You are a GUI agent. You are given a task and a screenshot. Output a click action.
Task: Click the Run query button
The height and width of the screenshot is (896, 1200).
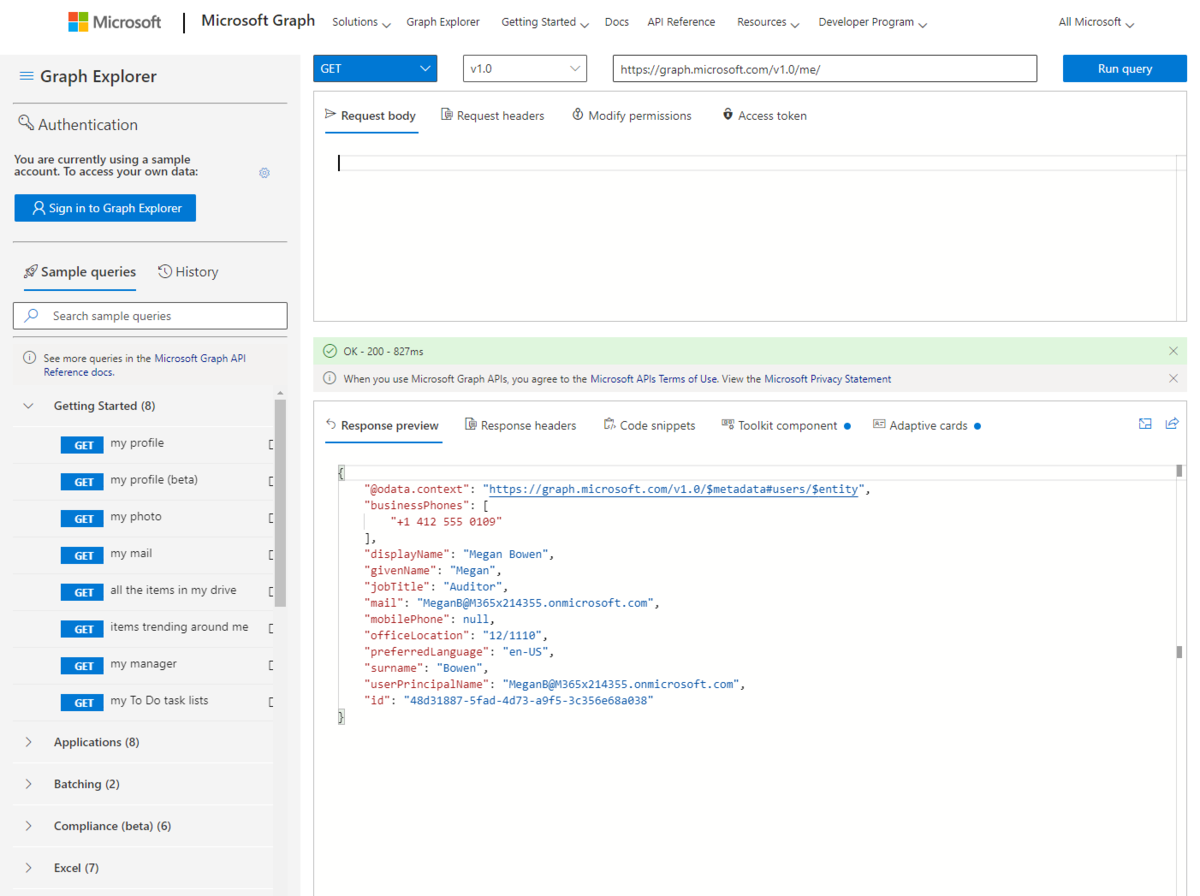pos(1124,68)
